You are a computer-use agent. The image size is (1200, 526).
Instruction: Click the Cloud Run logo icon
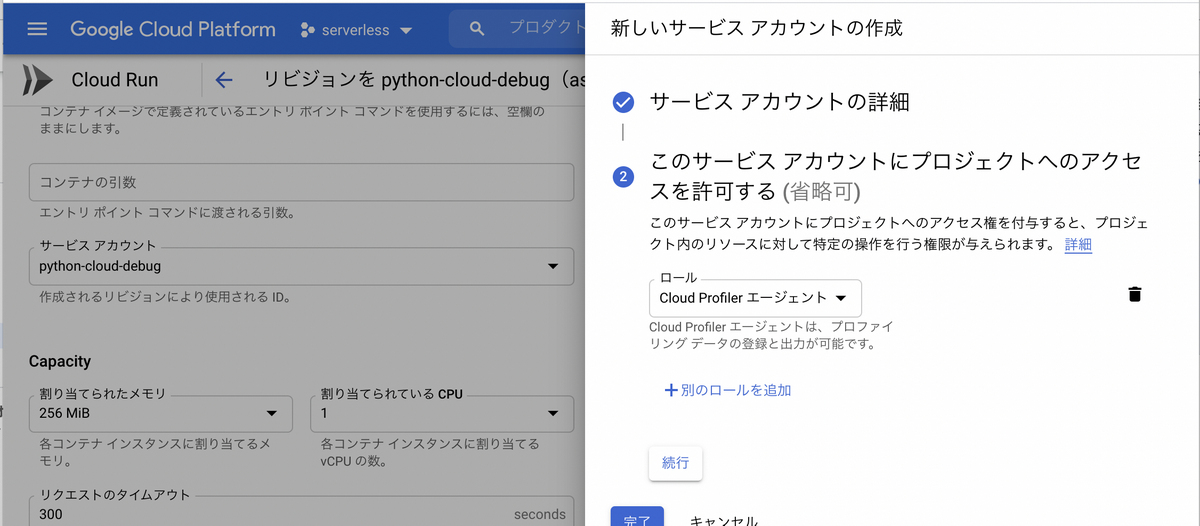point(37,80)
